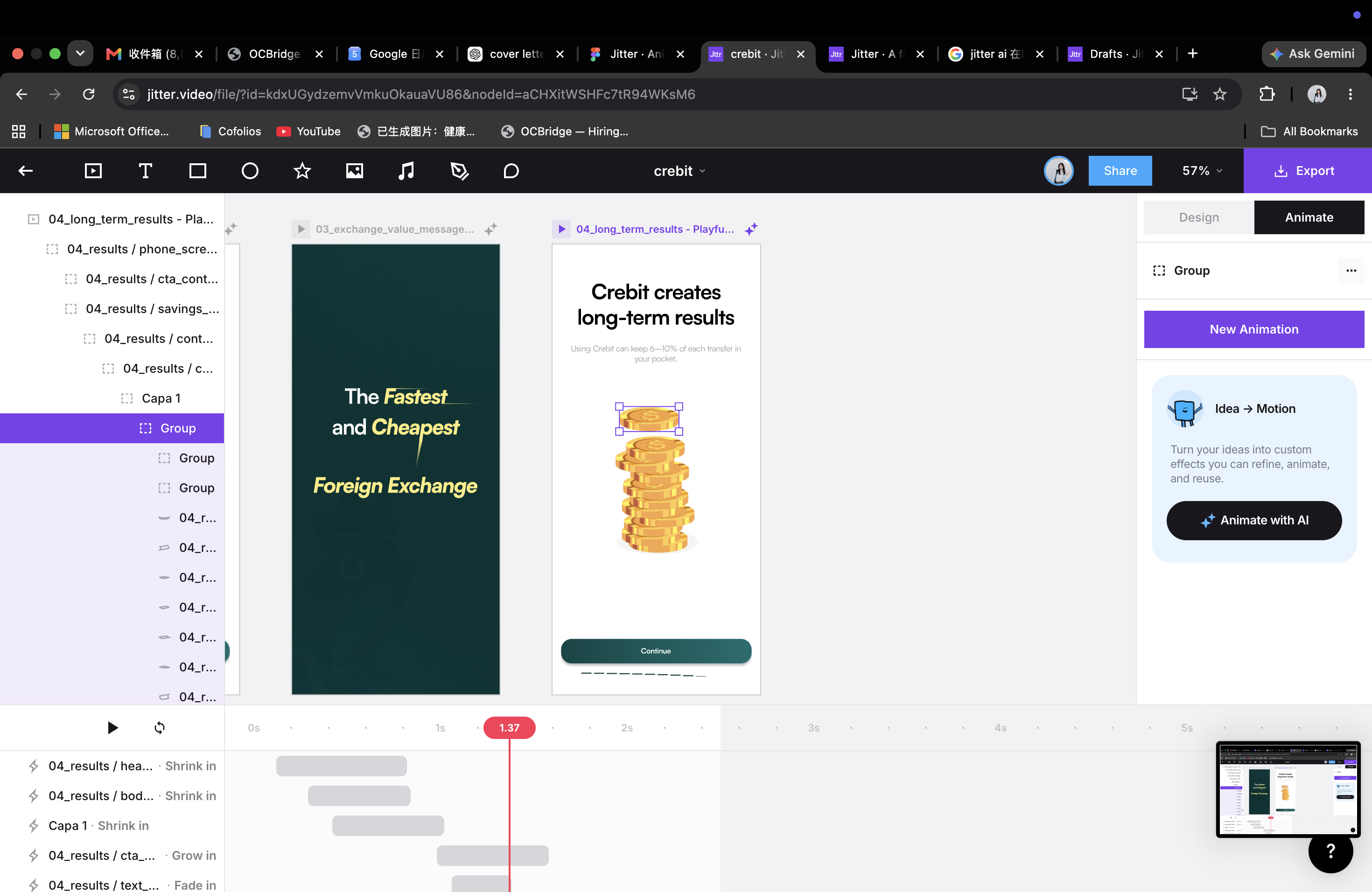Play the animation in timeline

click(112, 728)
